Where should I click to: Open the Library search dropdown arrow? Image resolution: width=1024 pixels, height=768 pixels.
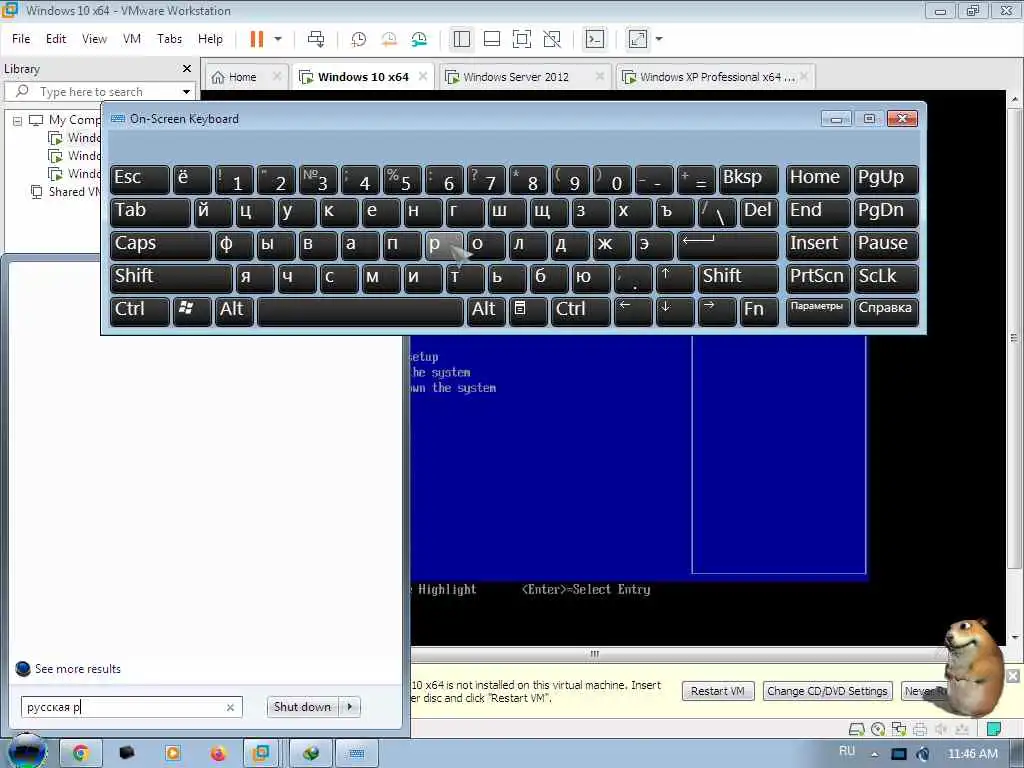tap(186, 91)
